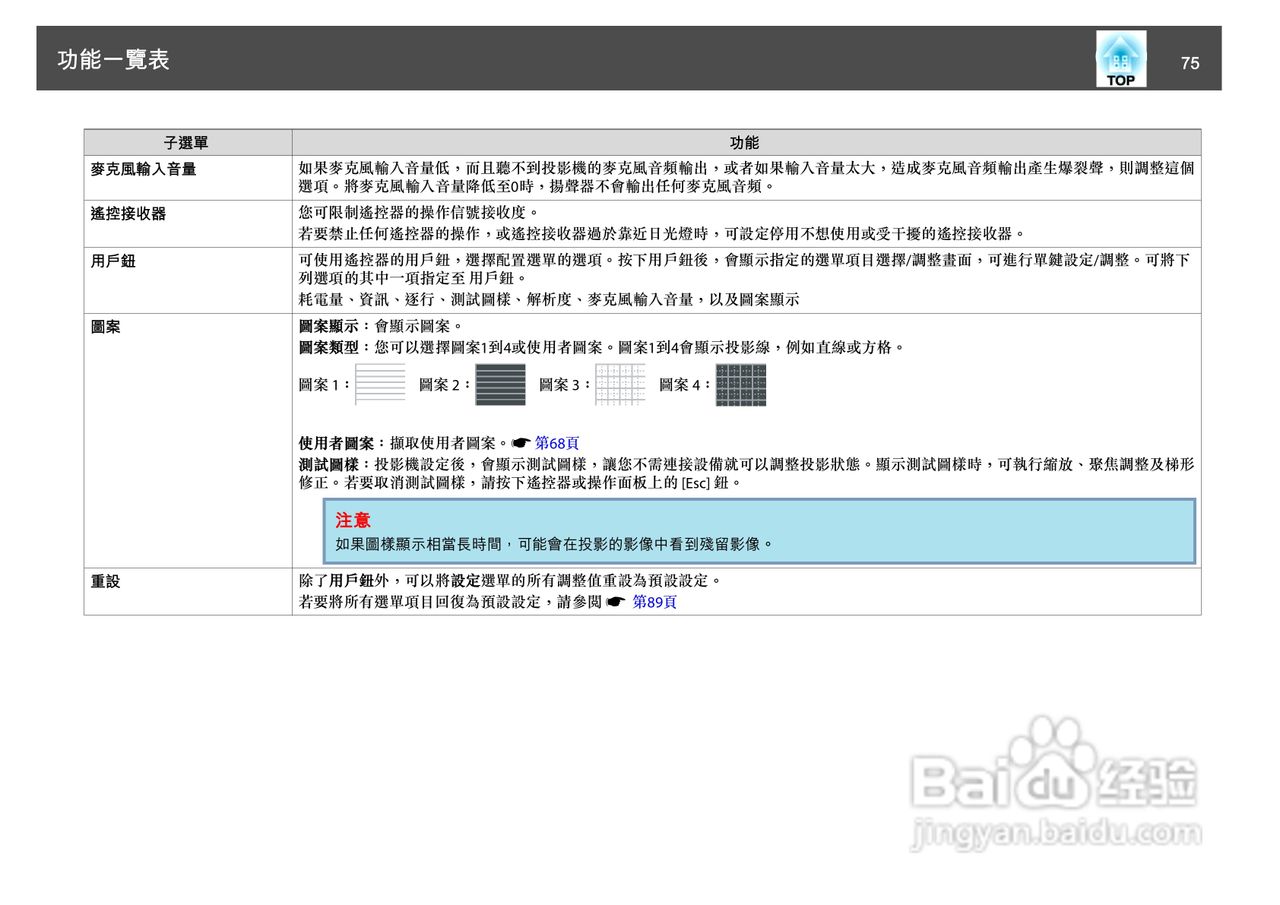Click the 圖案類型 bold term
The width and height of the screenshot is (1280, 905).
click(329, 348)
